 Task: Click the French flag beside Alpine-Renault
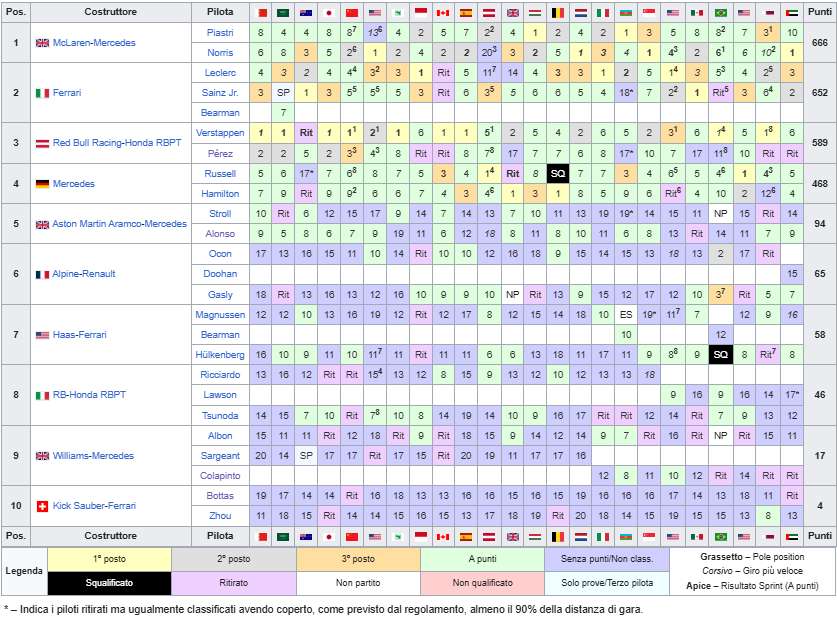pos(42,274)
